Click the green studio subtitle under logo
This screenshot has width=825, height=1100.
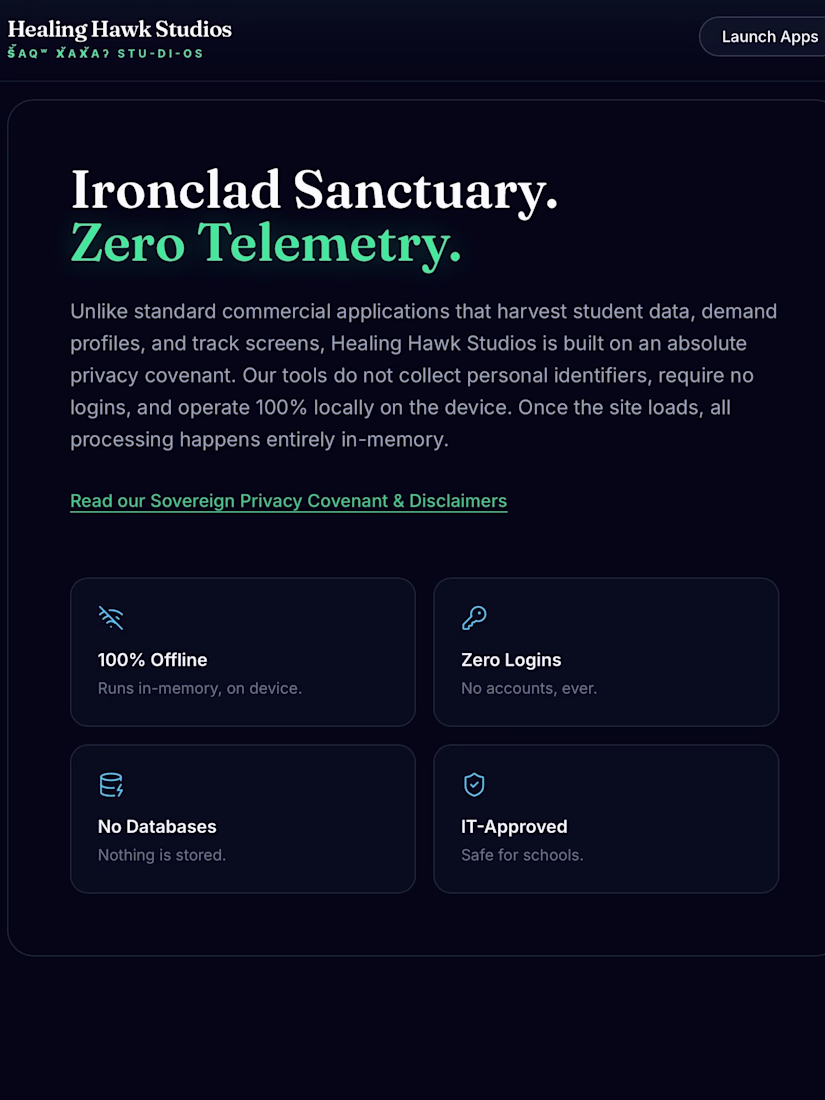click(x=105, y=53)
